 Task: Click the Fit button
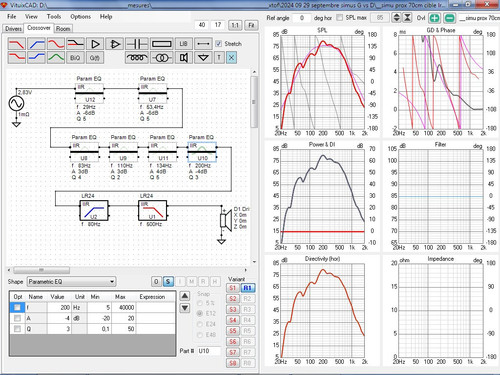[x=251, y=25]
